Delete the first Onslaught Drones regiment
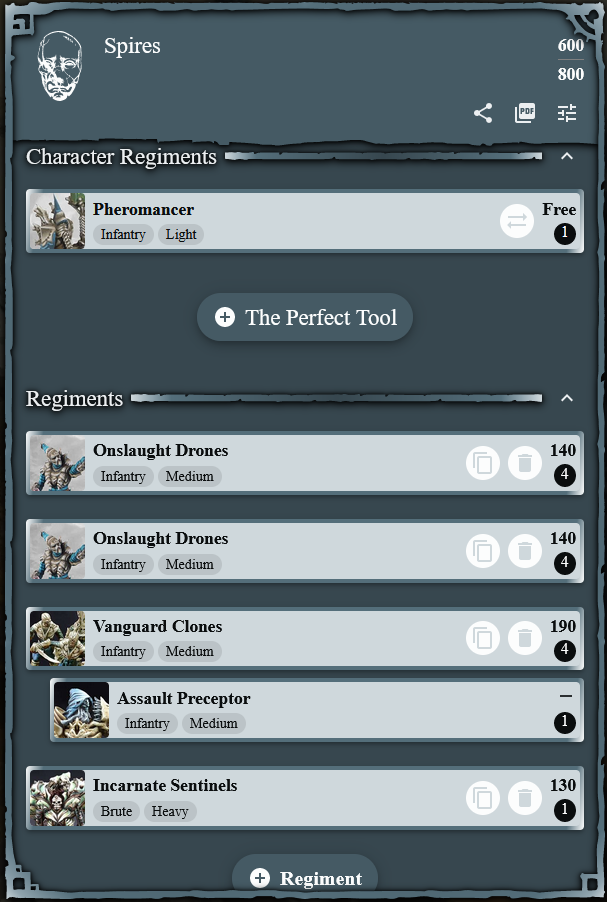This screenshot has width=607, height=902. (525, 463)
